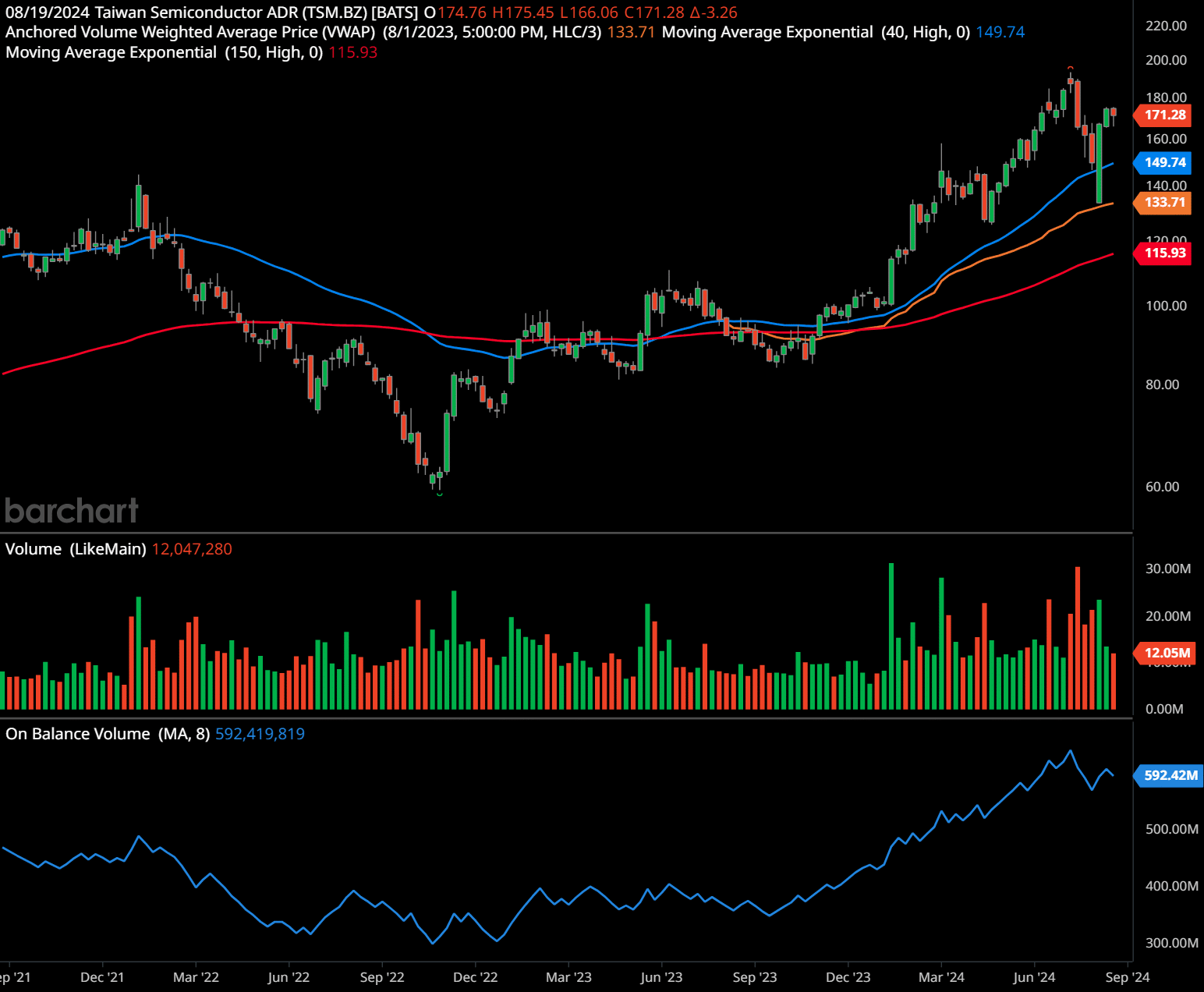
Task: Click the 0.00M volume axis label
Action: click(1164, 709)
